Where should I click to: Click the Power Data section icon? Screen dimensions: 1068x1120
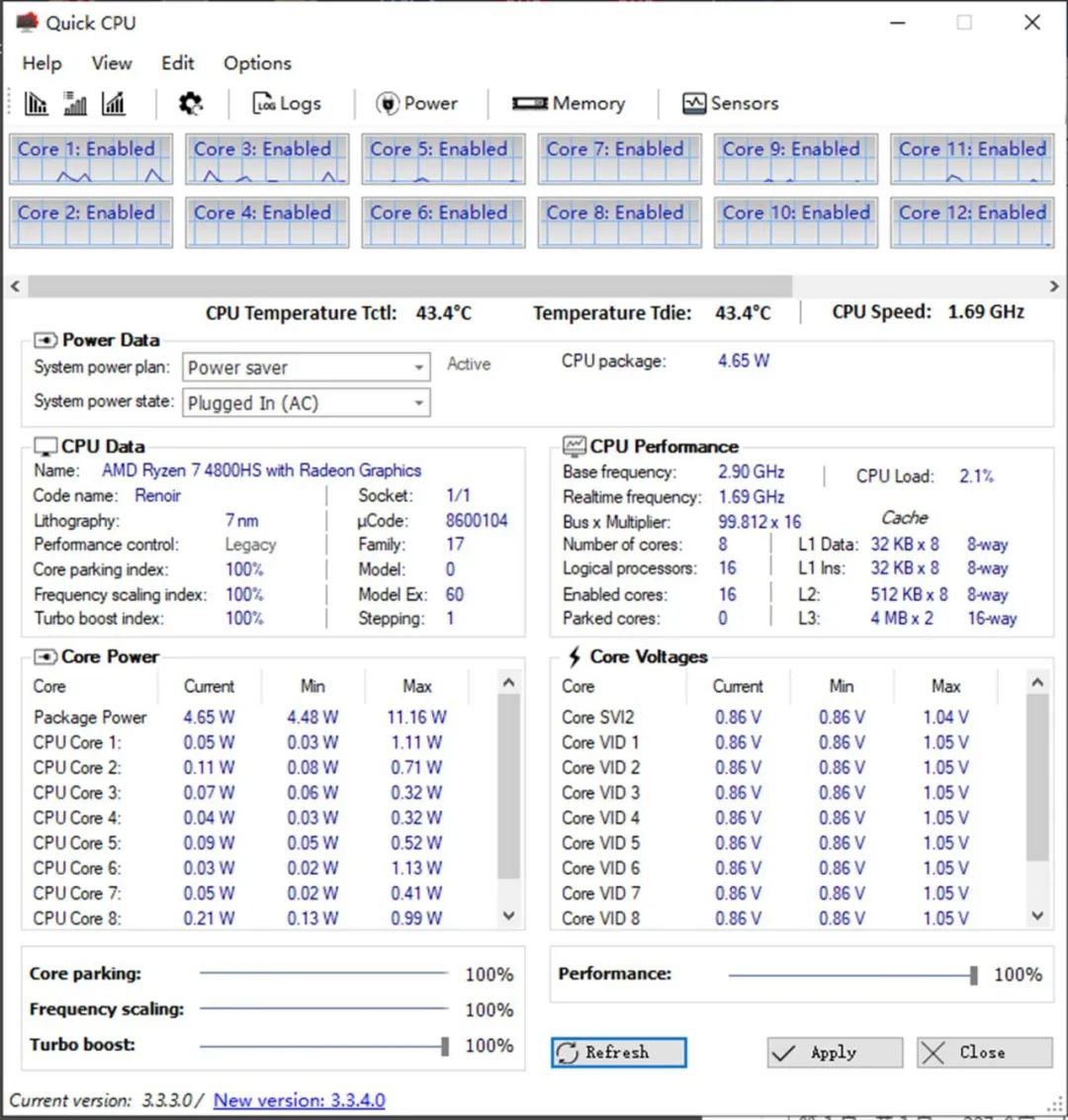(x=45, y=340)
